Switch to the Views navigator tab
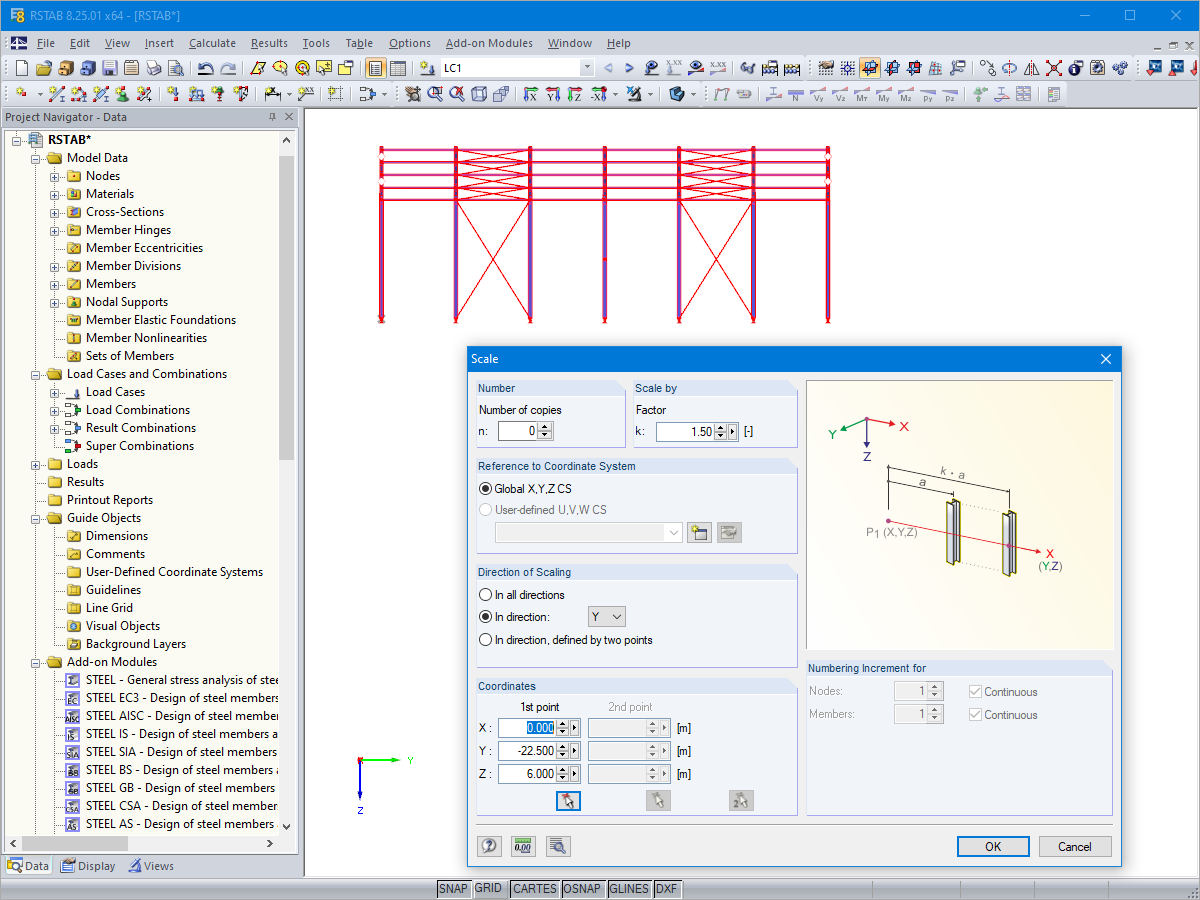1200x900 pixels. [x=151, y=866]
